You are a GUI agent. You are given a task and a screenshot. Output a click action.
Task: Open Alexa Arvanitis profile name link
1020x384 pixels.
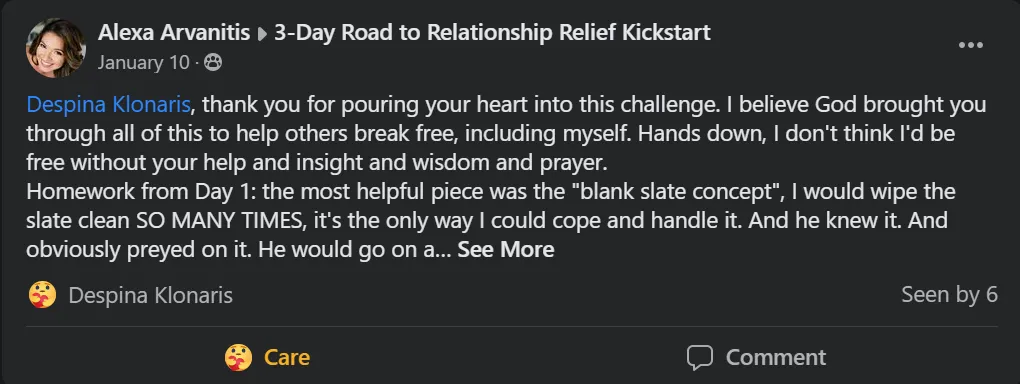[x=174, y=32]
